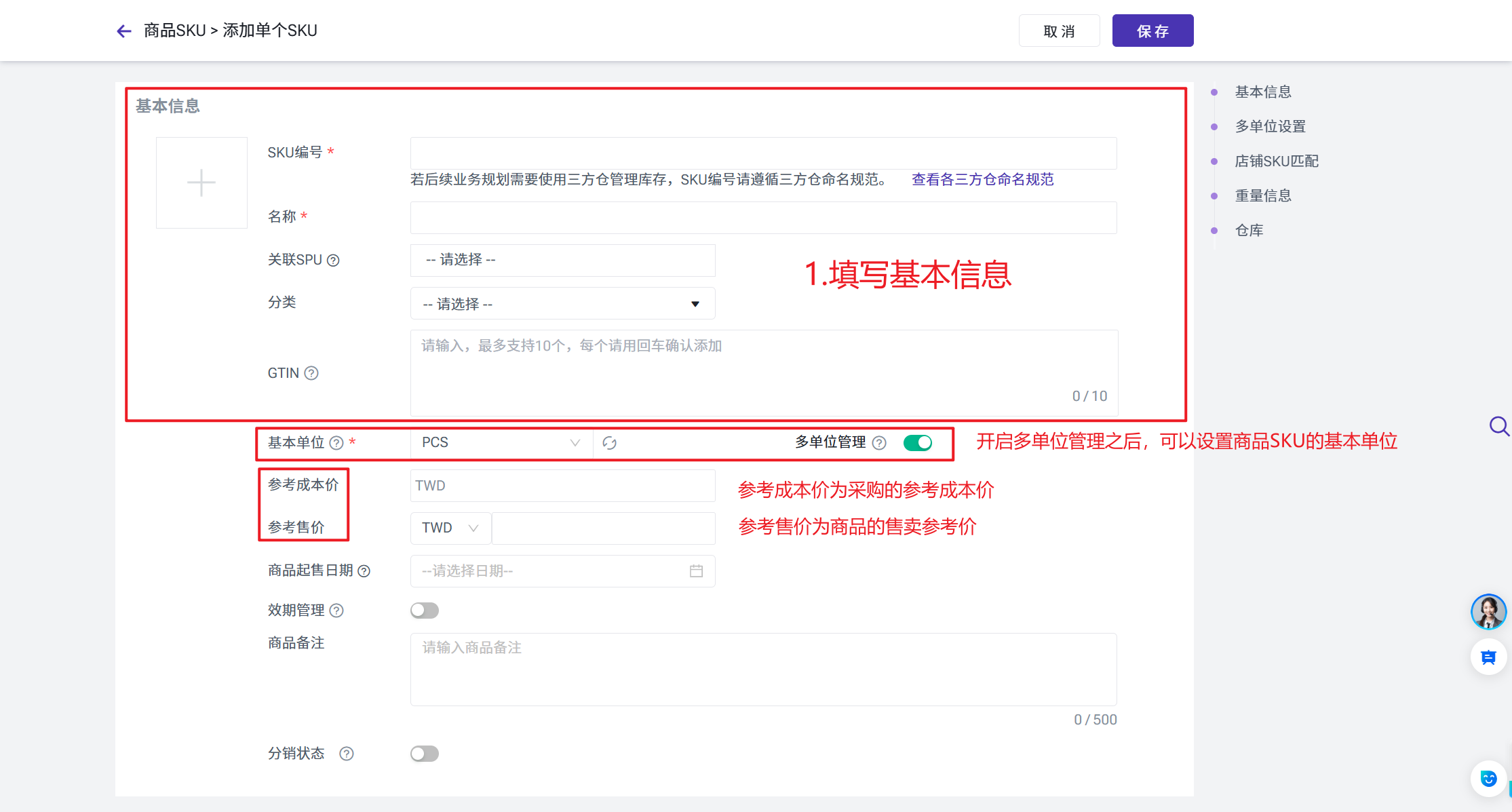Disable the 多单位管理 toggle switch

click(918, 443)
